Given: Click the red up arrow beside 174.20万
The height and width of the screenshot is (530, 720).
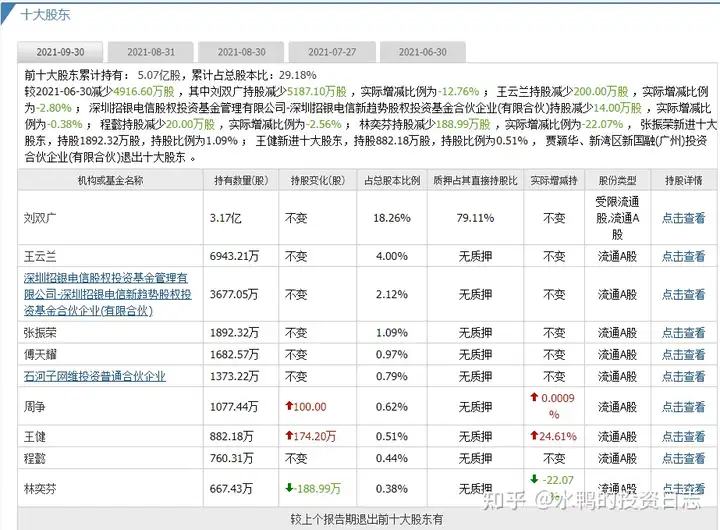Looking at the screenshot, I should [289, 435].
